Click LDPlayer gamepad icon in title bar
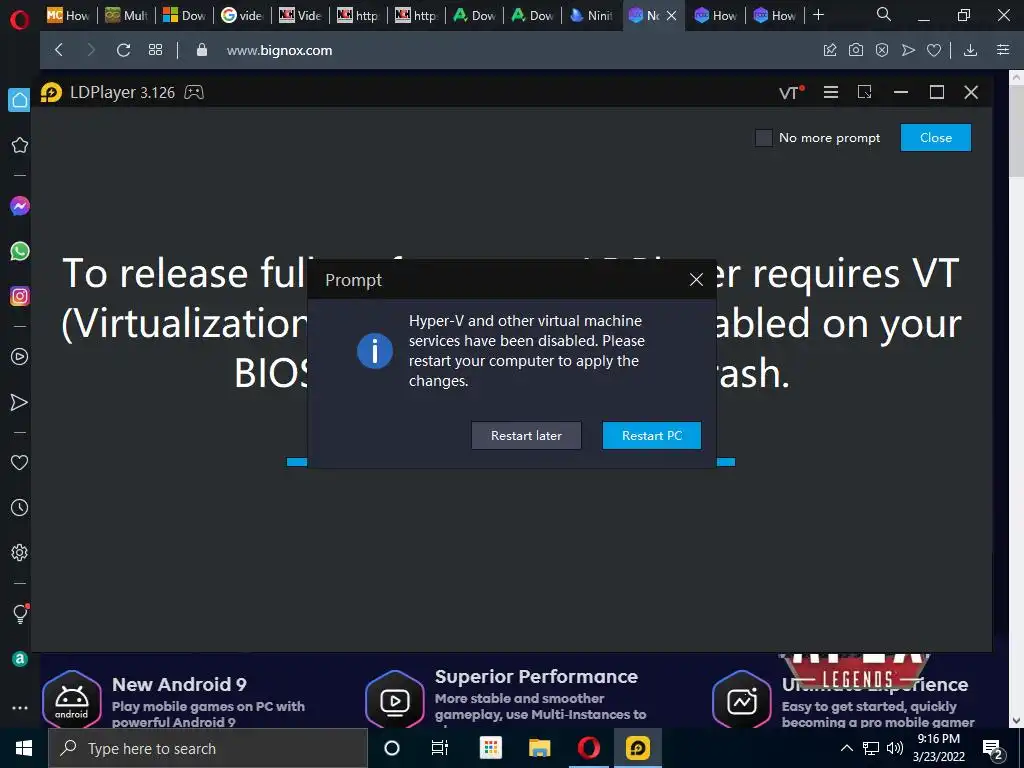 194,93
